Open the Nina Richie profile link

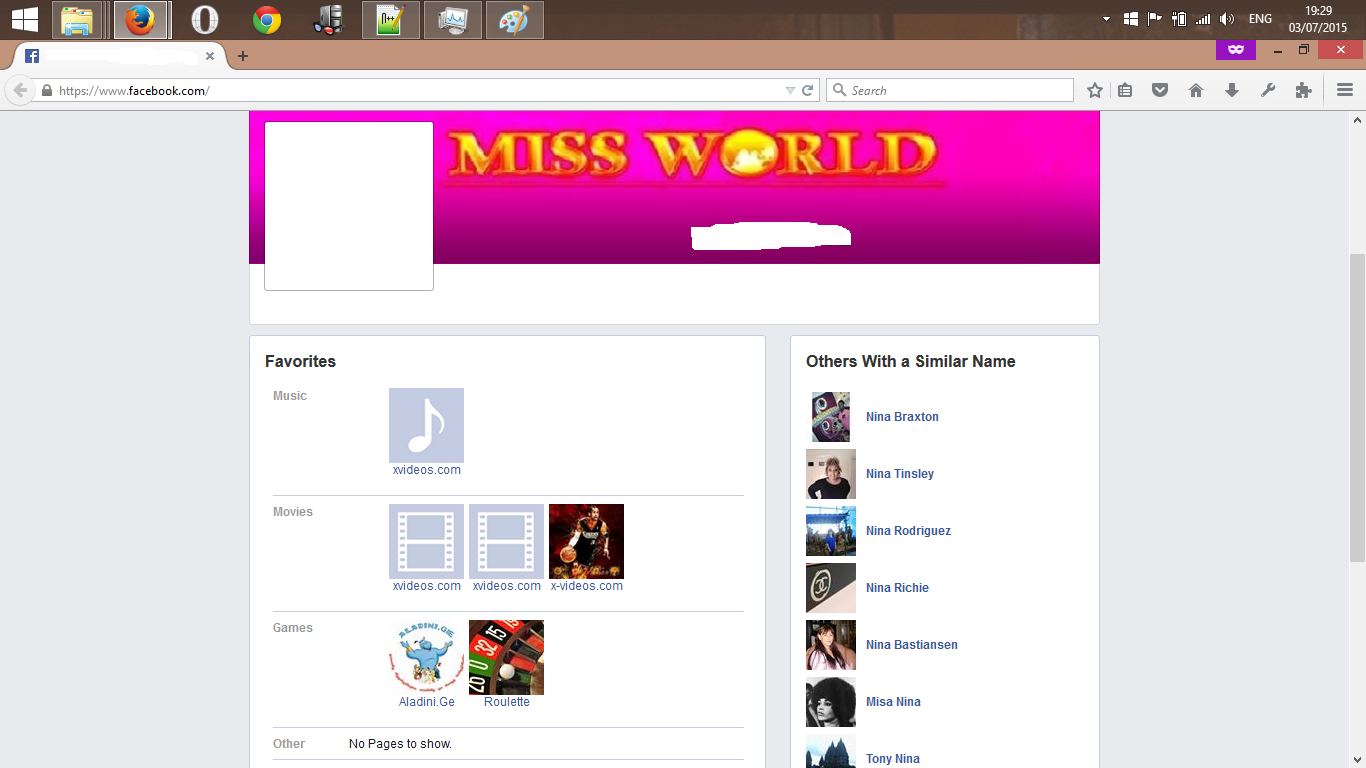[897, 588]
